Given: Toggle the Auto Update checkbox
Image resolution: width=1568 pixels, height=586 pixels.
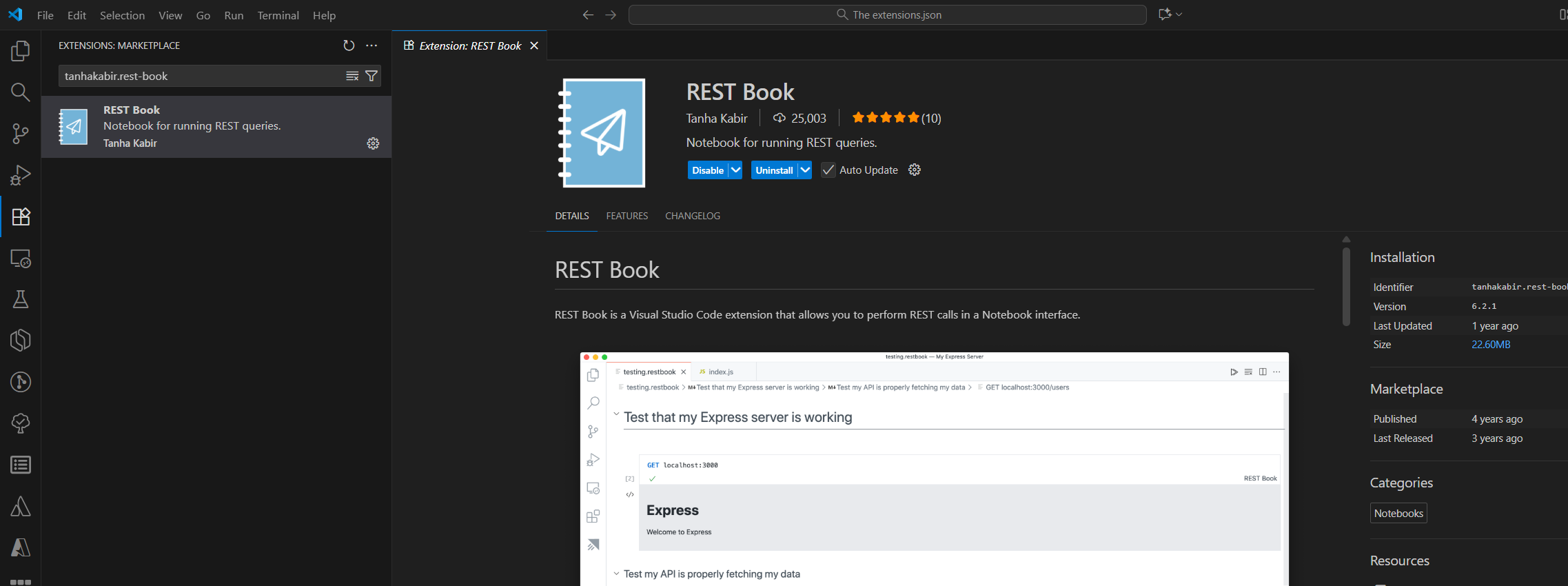Looking at the screenshot, I should coord(828,170).
